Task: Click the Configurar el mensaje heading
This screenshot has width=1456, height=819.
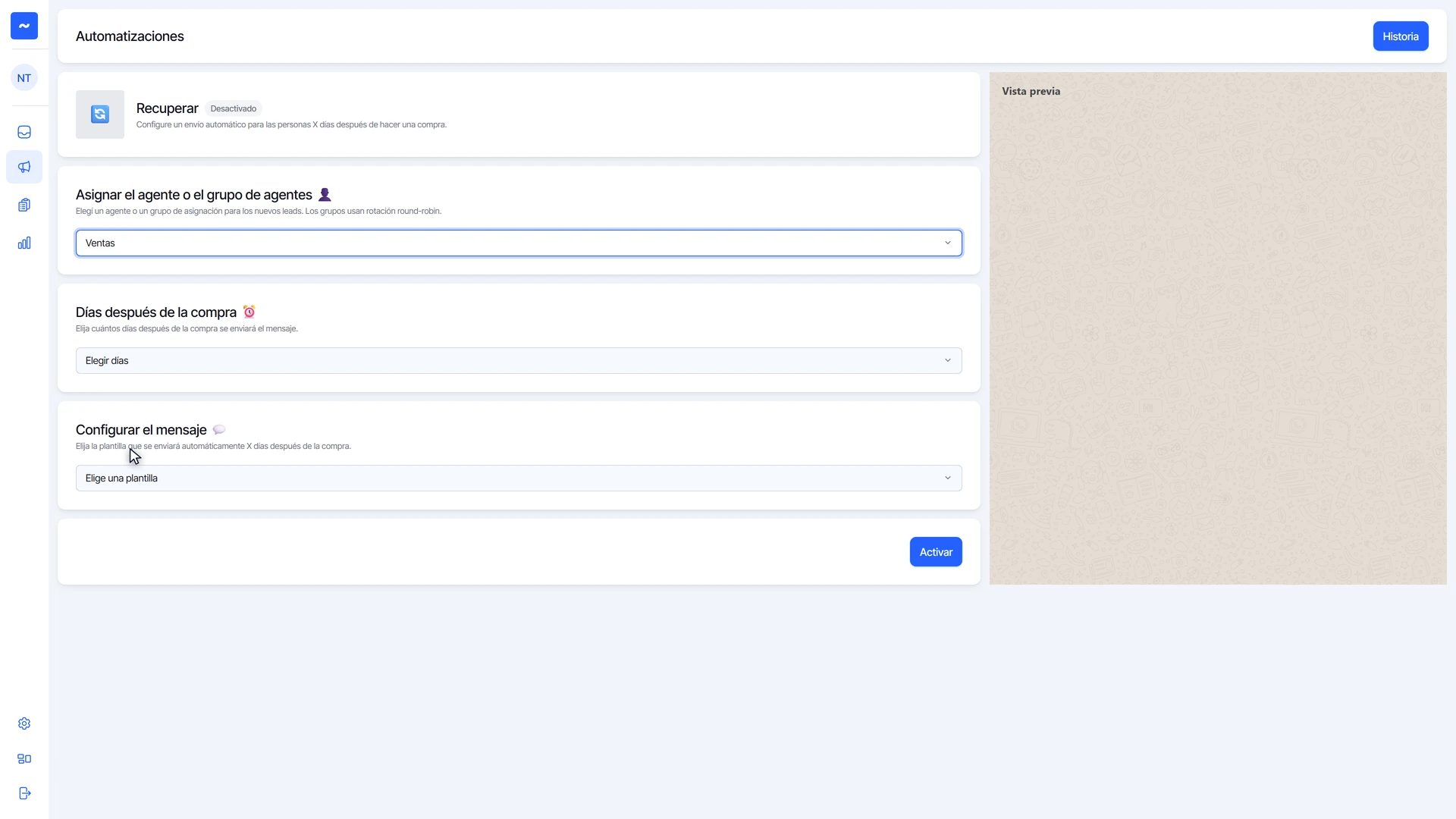Action: click(141, 430)
